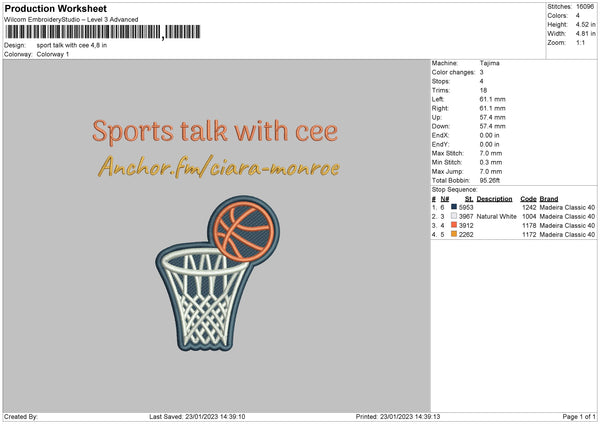Click the 'Colorway 1' value

coord(53,54)
